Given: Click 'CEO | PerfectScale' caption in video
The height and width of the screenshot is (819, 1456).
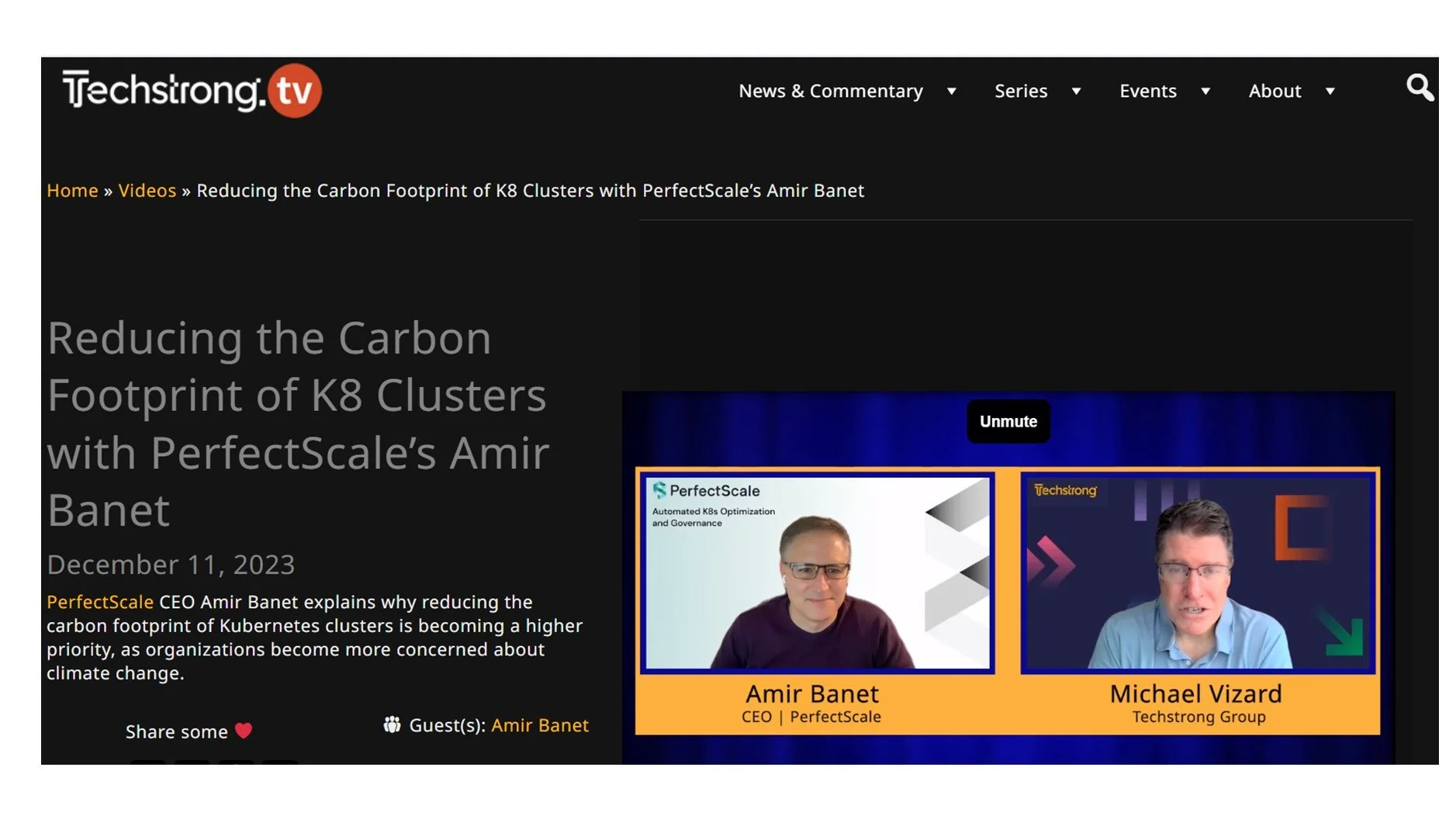Looking at the screenshot, I should [811, 717].
